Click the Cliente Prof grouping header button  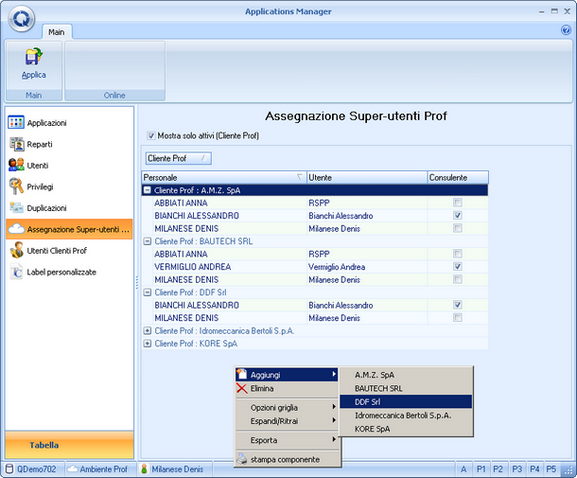click(178, 158)
